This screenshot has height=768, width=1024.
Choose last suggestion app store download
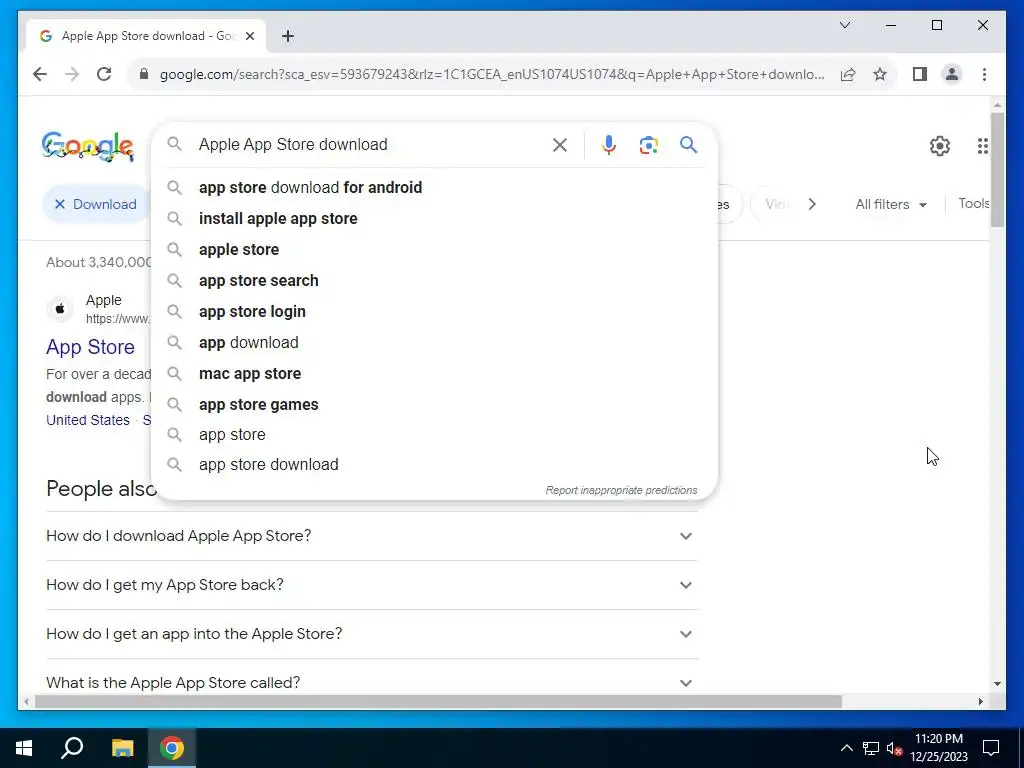[x=434, y=464]
